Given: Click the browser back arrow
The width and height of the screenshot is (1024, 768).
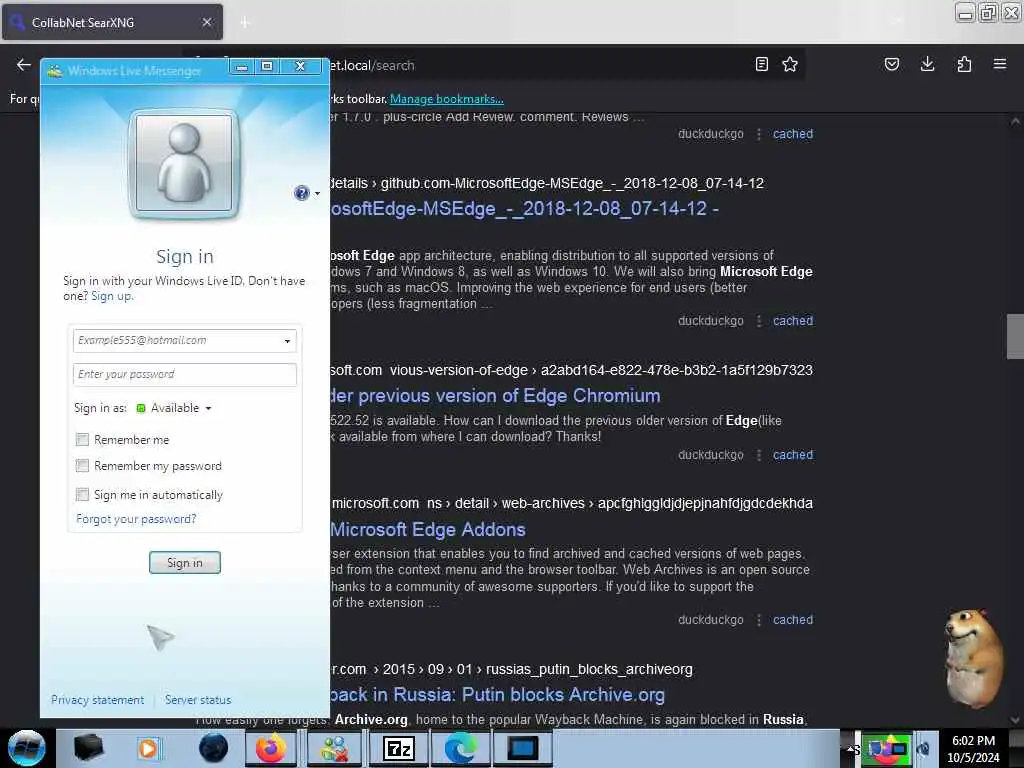Looking at the screenshot, I should coord(24,65).
